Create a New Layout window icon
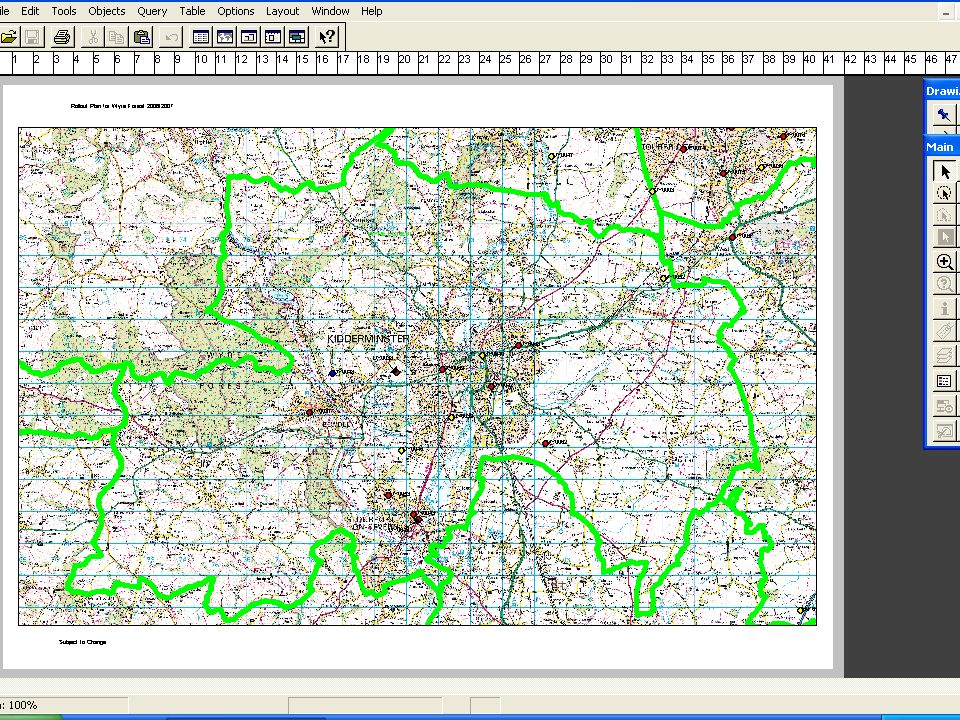Viewport: 960px width, 720px height. (x=273, y=37)
